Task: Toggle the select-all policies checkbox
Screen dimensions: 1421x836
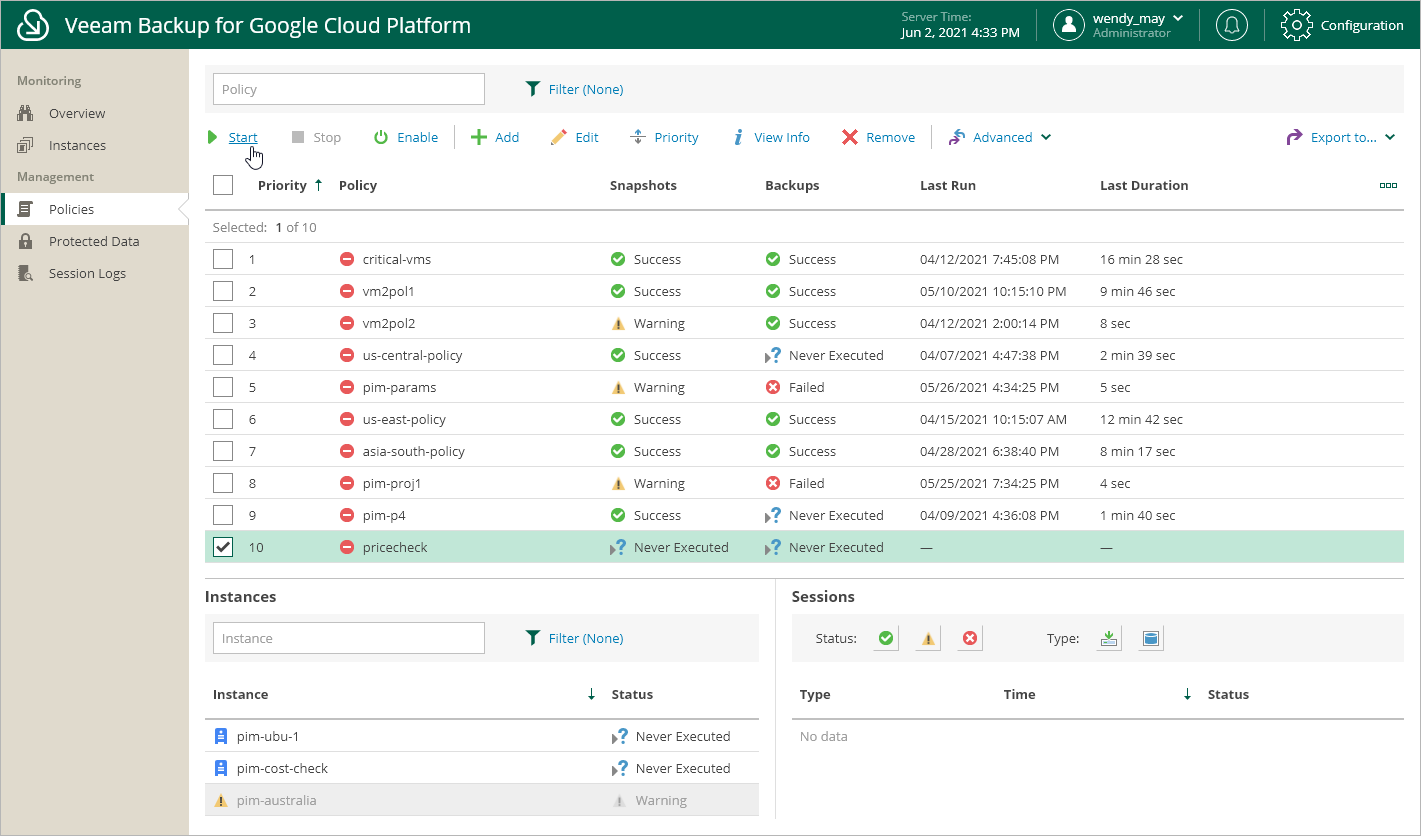Action: [x=223, y=185]
